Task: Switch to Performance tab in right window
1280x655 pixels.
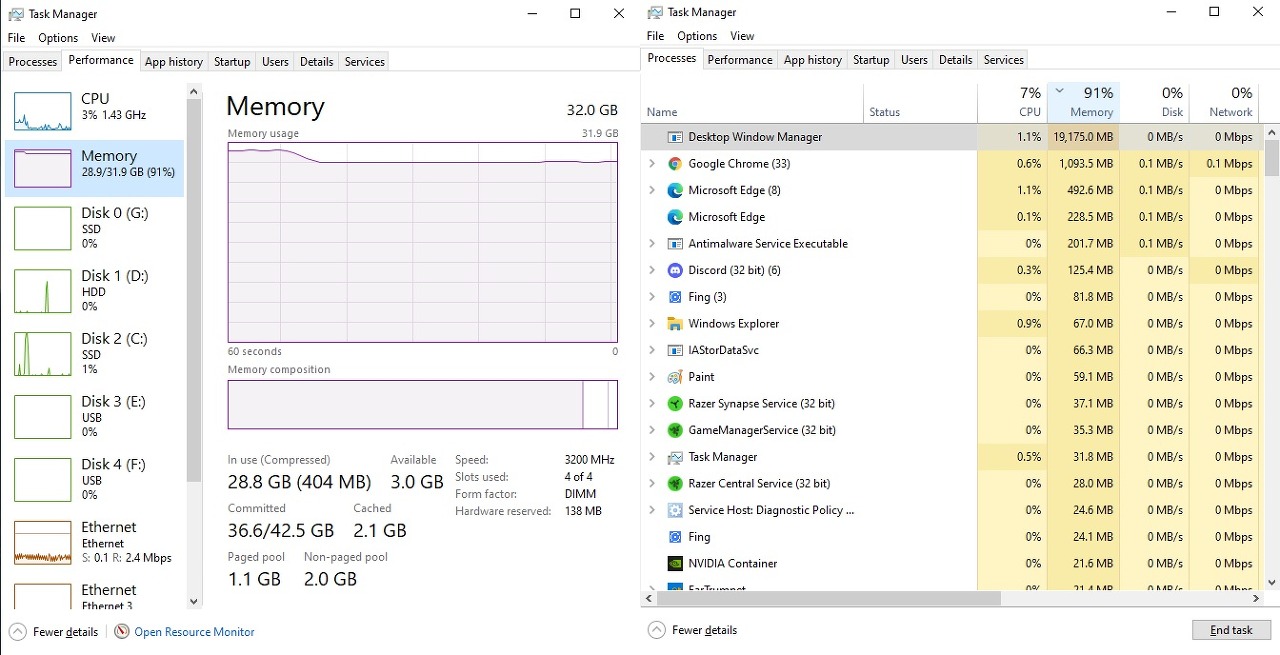Action: [740, 60]
